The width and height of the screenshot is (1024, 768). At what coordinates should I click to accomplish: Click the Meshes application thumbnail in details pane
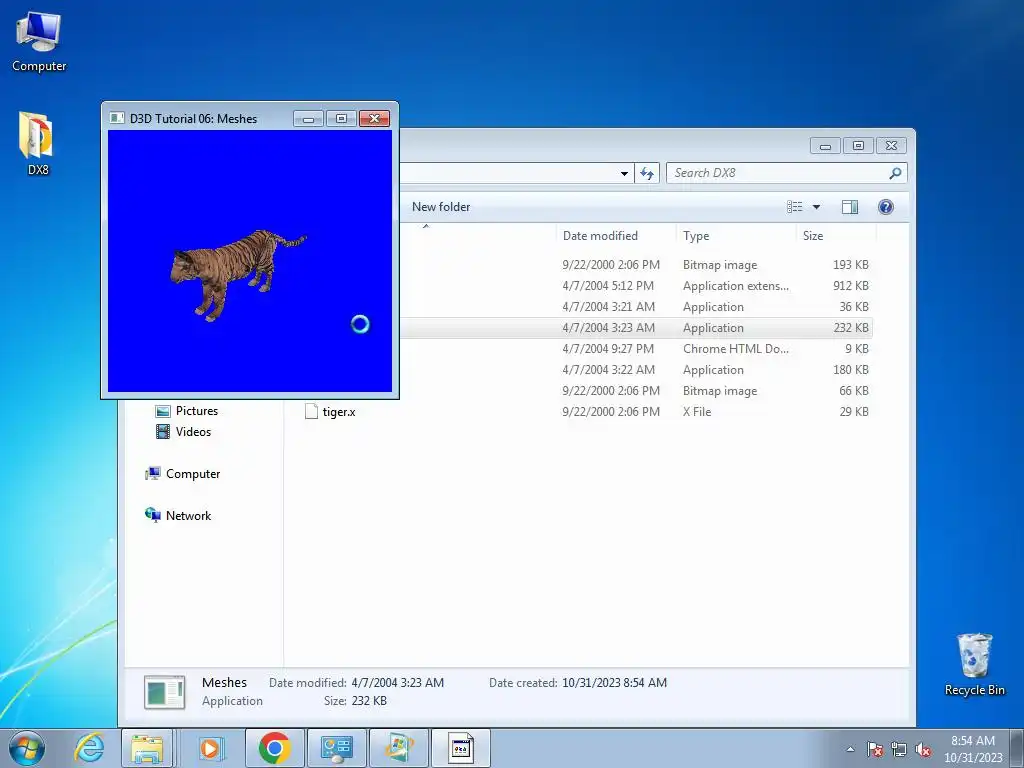tap(165, 692)
